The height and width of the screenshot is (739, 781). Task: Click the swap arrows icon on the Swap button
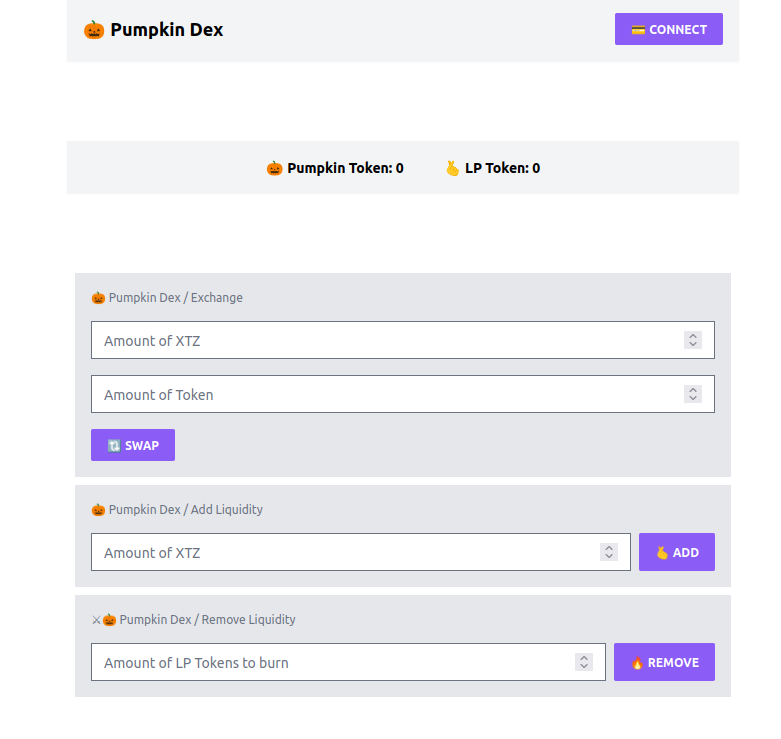114,446
